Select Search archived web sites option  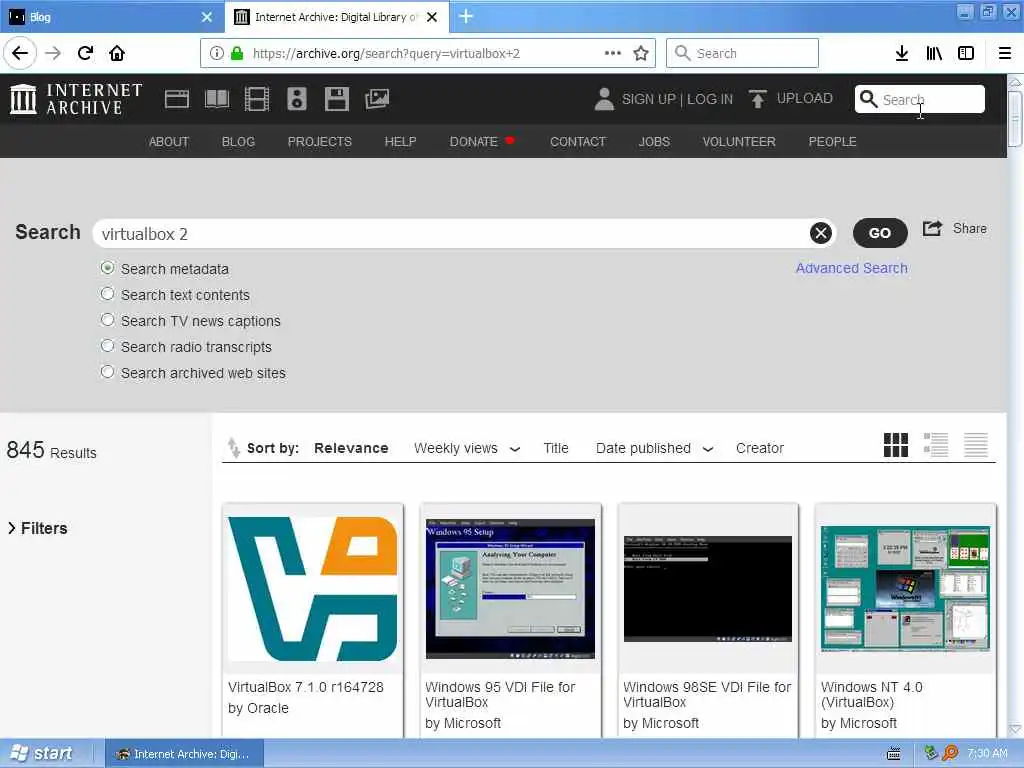point(108,372)
